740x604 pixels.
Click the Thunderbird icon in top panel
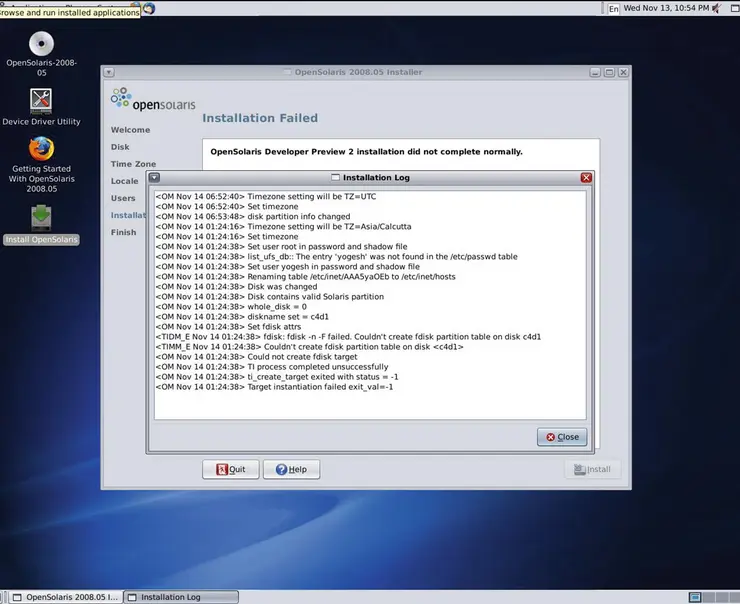149,8
